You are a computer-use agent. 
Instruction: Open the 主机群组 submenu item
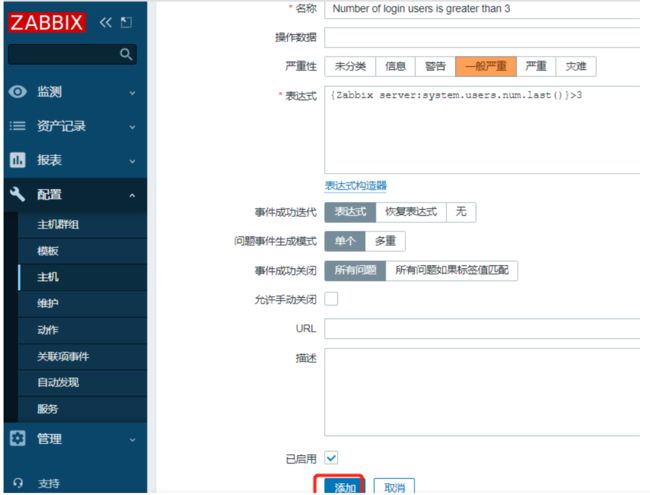[82, 225]
